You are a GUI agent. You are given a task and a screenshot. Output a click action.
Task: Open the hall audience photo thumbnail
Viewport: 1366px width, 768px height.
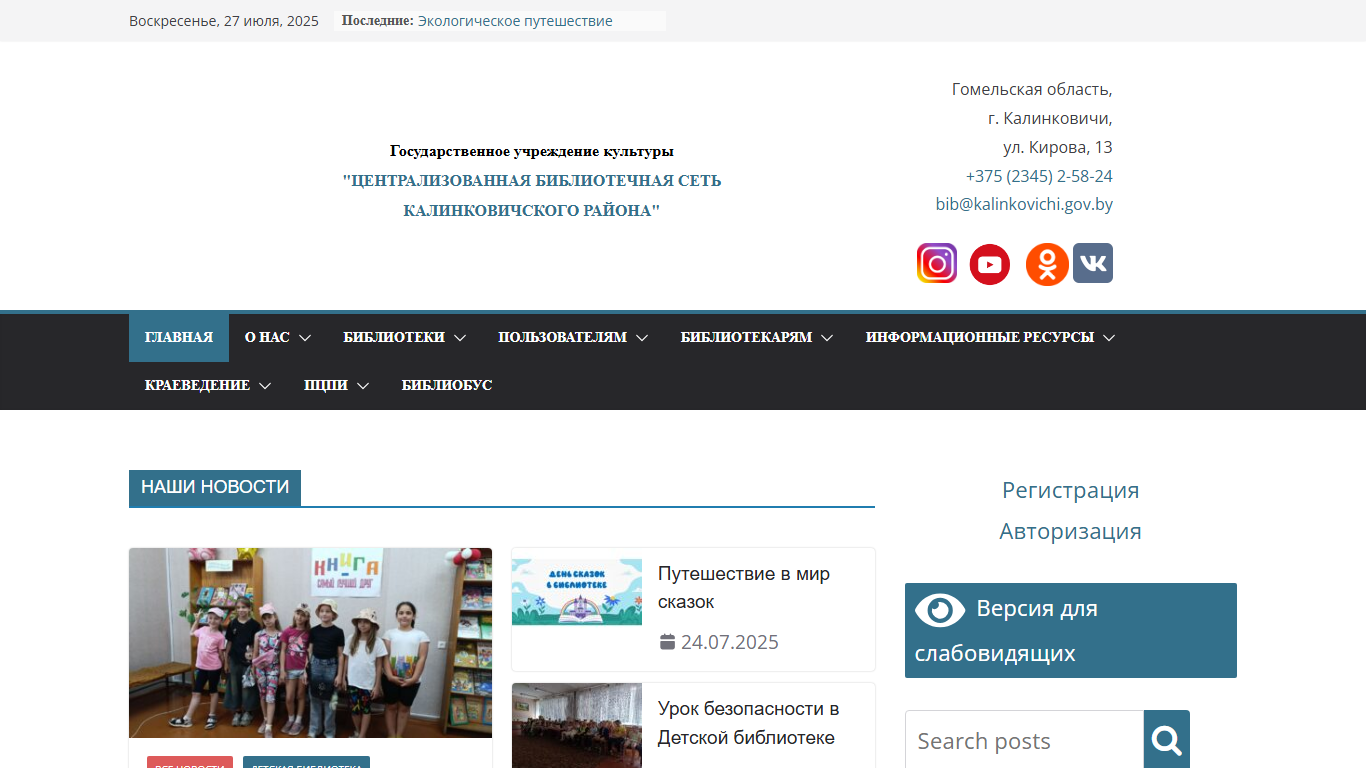tap(577, 726)
